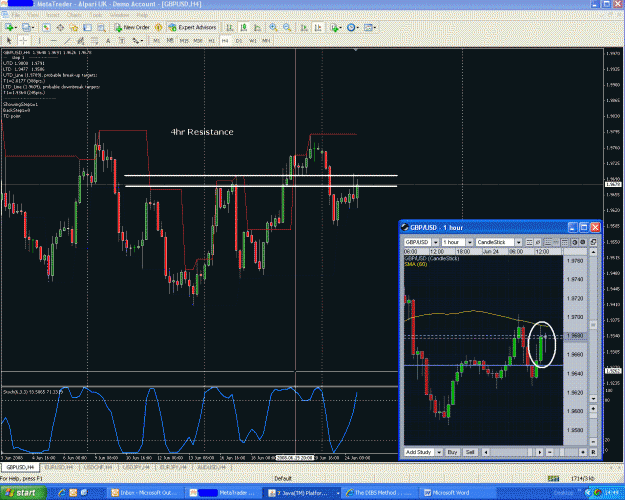The image size is (625, 500).
Task: Click the left scroll arrow in GBP/USD window
Action: point(485,452)
